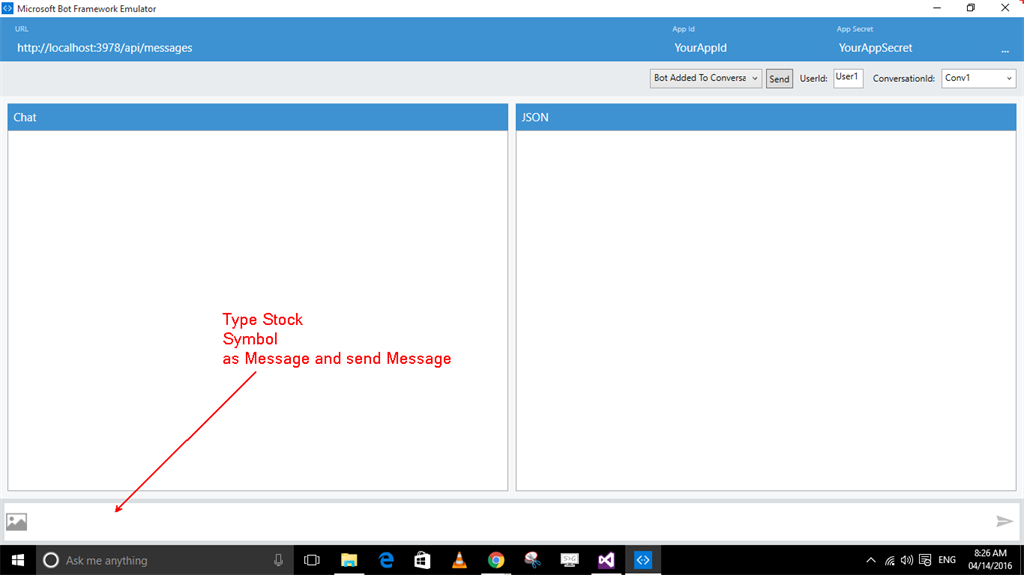Open the Windows Store taskbar icon
This screenshot has height=575, width=1024.
pos(423,560)
